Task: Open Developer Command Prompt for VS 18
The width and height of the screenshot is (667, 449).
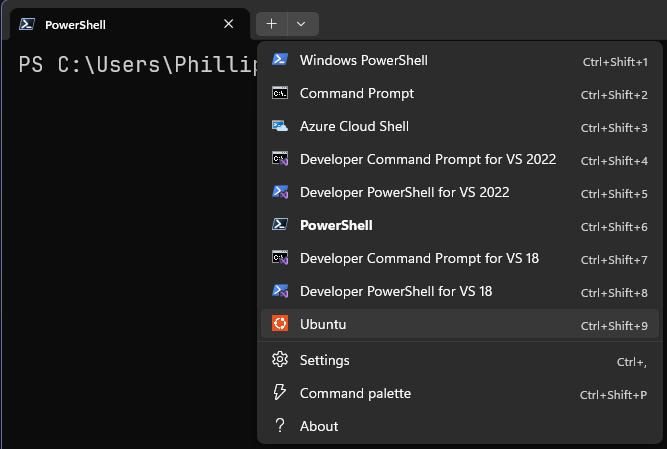Action: [460, 258]
